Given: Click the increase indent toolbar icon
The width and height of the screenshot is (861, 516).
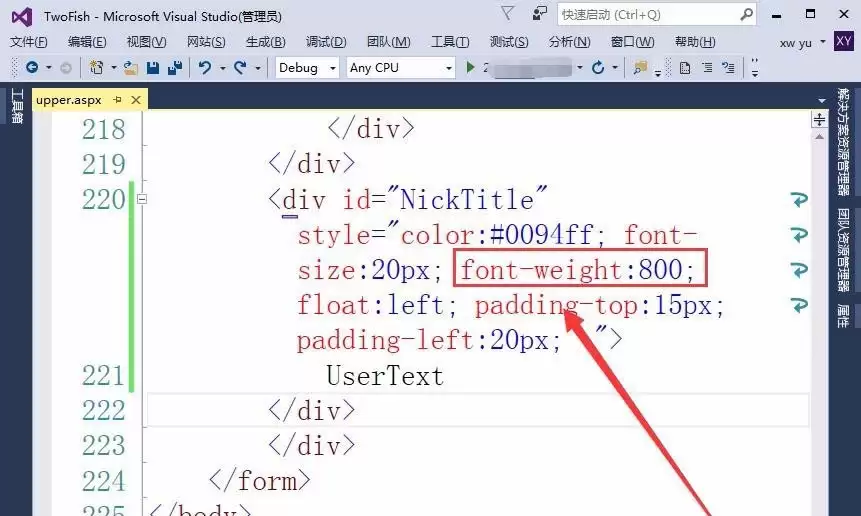Looking at the screenshot, I should click(728, 68).
